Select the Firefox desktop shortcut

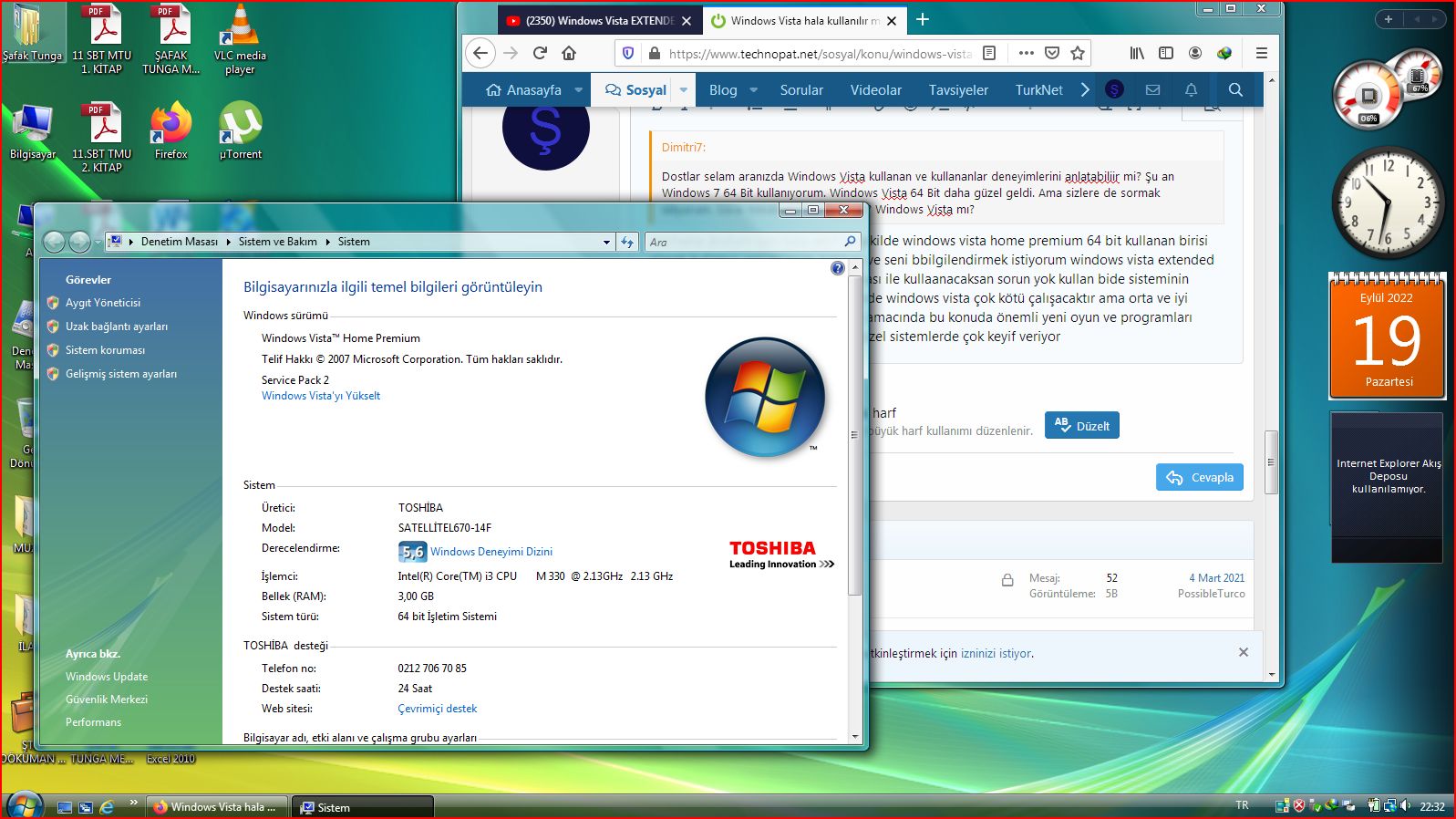(170, 130)
